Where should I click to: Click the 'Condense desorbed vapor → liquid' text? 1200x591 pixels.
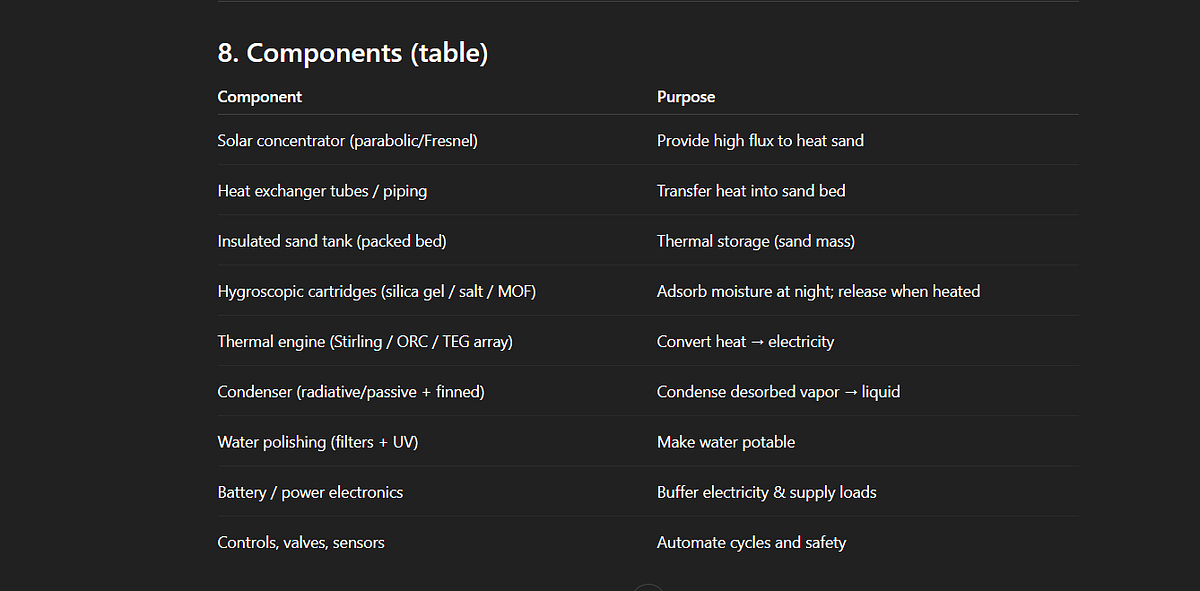point(778,392)
